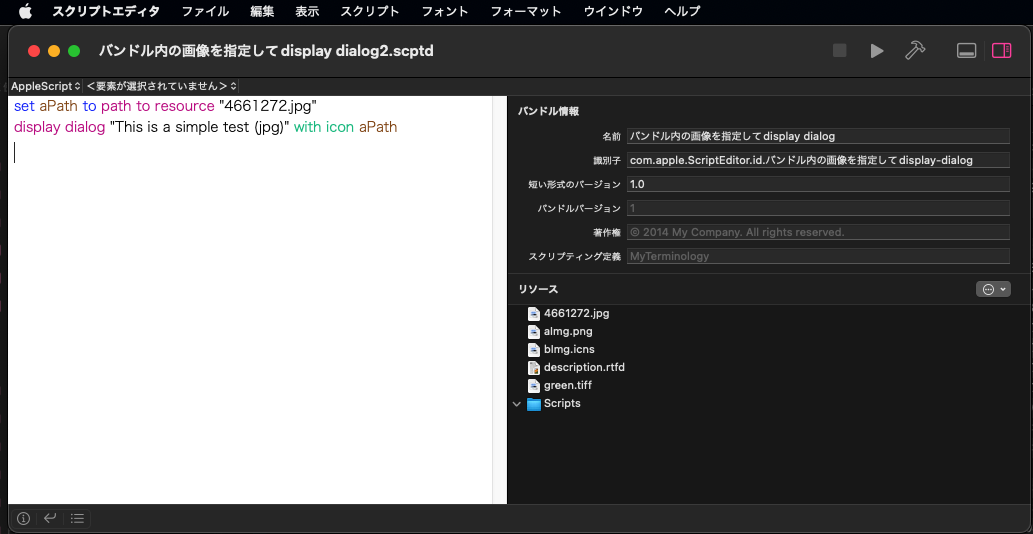This screenshot has height=534, width=1033.
Task: Open the AppleScript language dropdown
Action: click(x=45, y=86)
